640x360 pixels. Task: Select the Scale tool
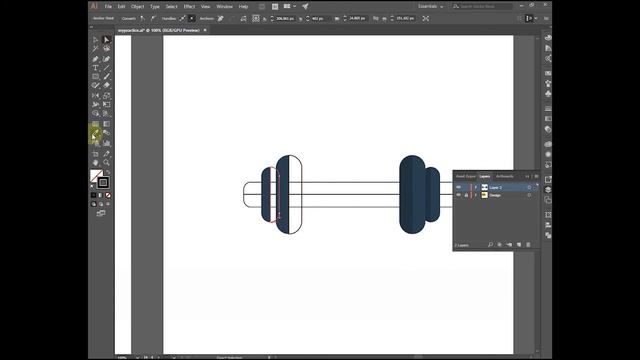pos(107,96)
